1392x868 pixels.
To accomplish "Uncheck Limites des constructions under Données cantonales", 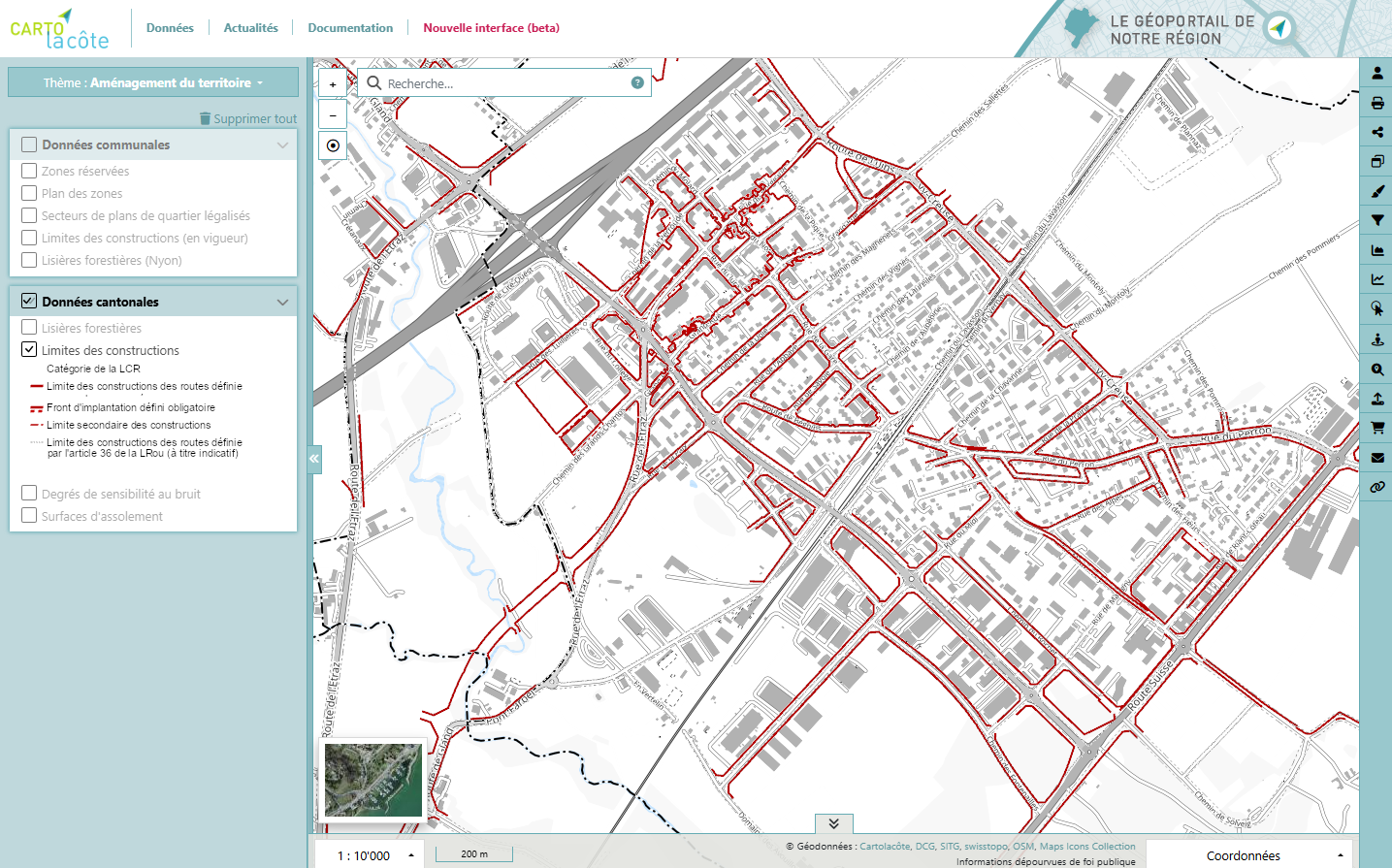I will point(29,350).
